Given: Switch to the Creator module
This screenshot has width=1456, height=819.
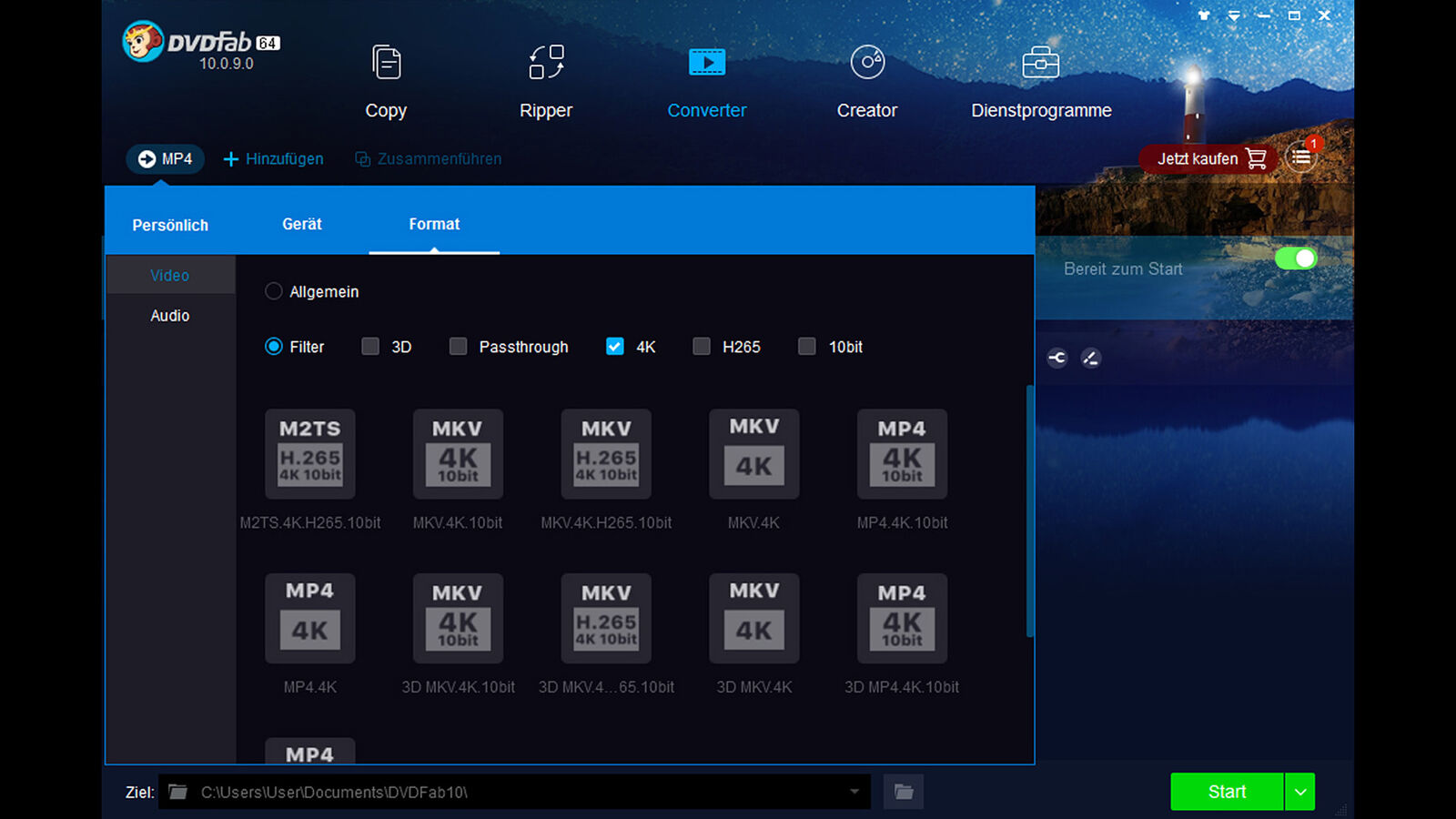Looking at the screenshot, I should [865, 82].
